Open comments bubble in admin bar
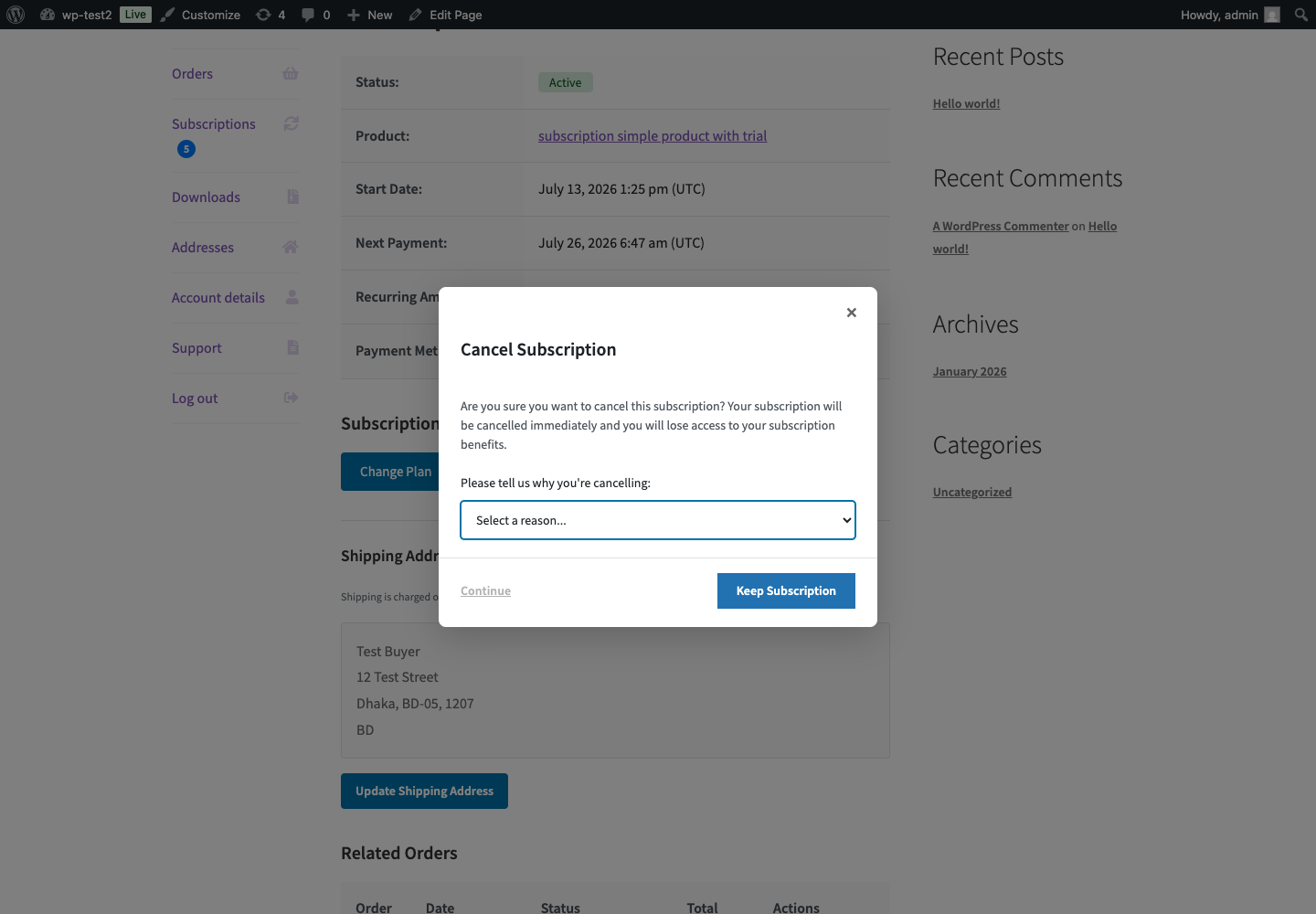 tap(316, 15)
